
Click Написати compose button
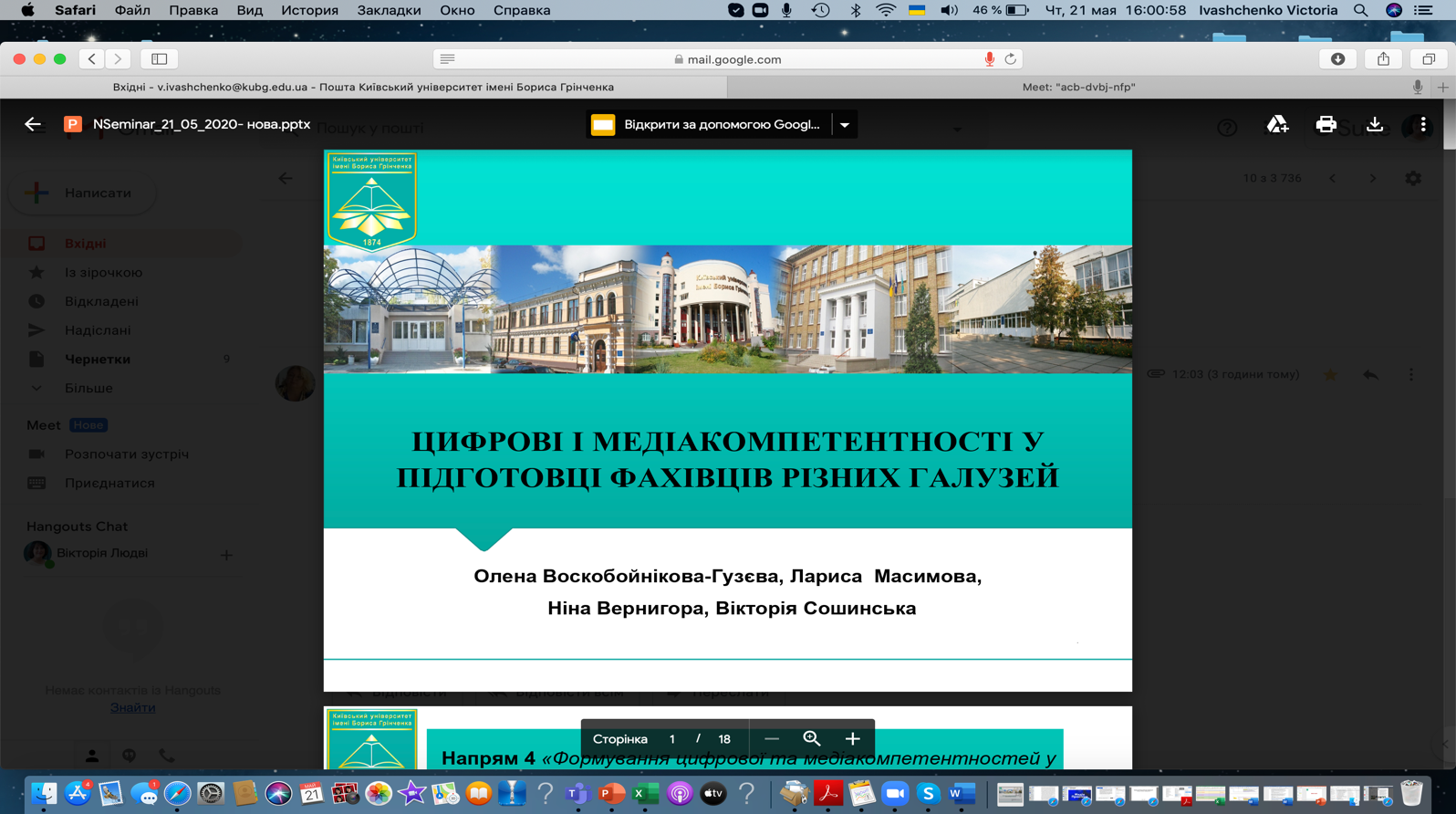[83, 193]
